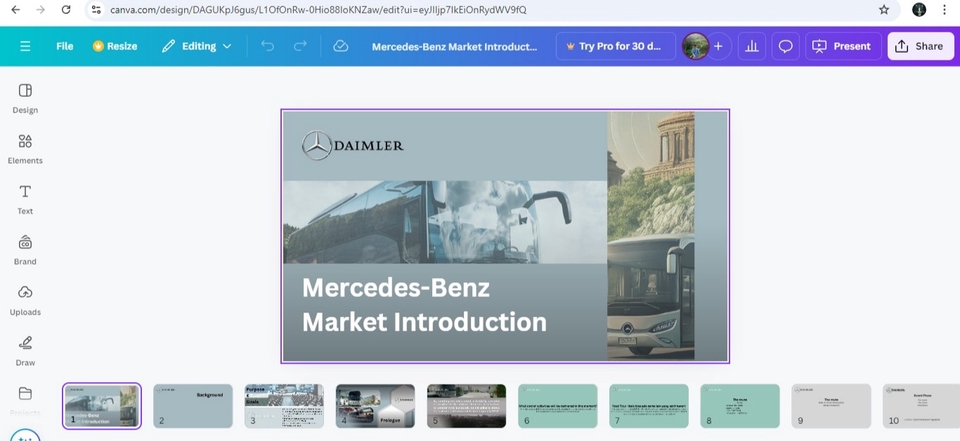The height and width of the screenshot is (441, 960).
Task: Select the Mercedes-Benz Market Introduction heading text
Action: [x=424, y=304]
